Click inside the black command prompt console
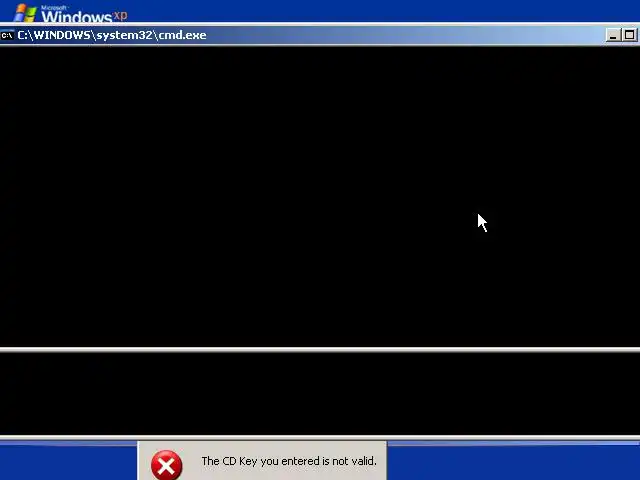The width and height of the screenshot is (640, 480). tap(320, 196)
